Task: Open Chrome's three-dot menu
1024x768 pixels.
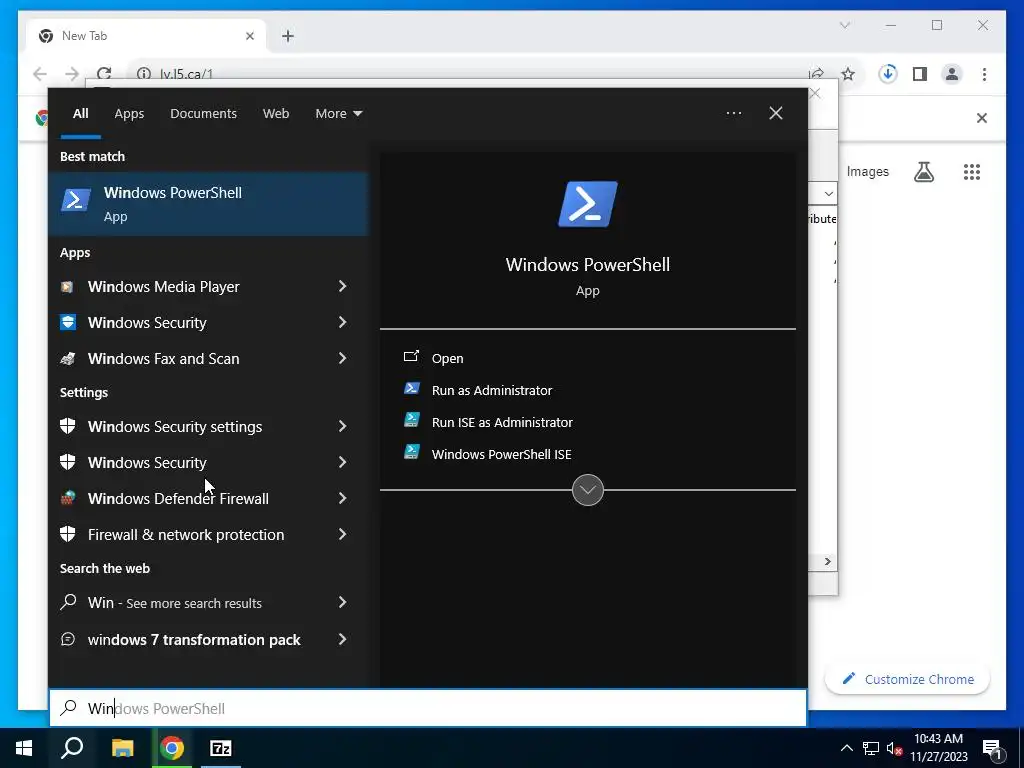Action: click(x=984, y=74)
